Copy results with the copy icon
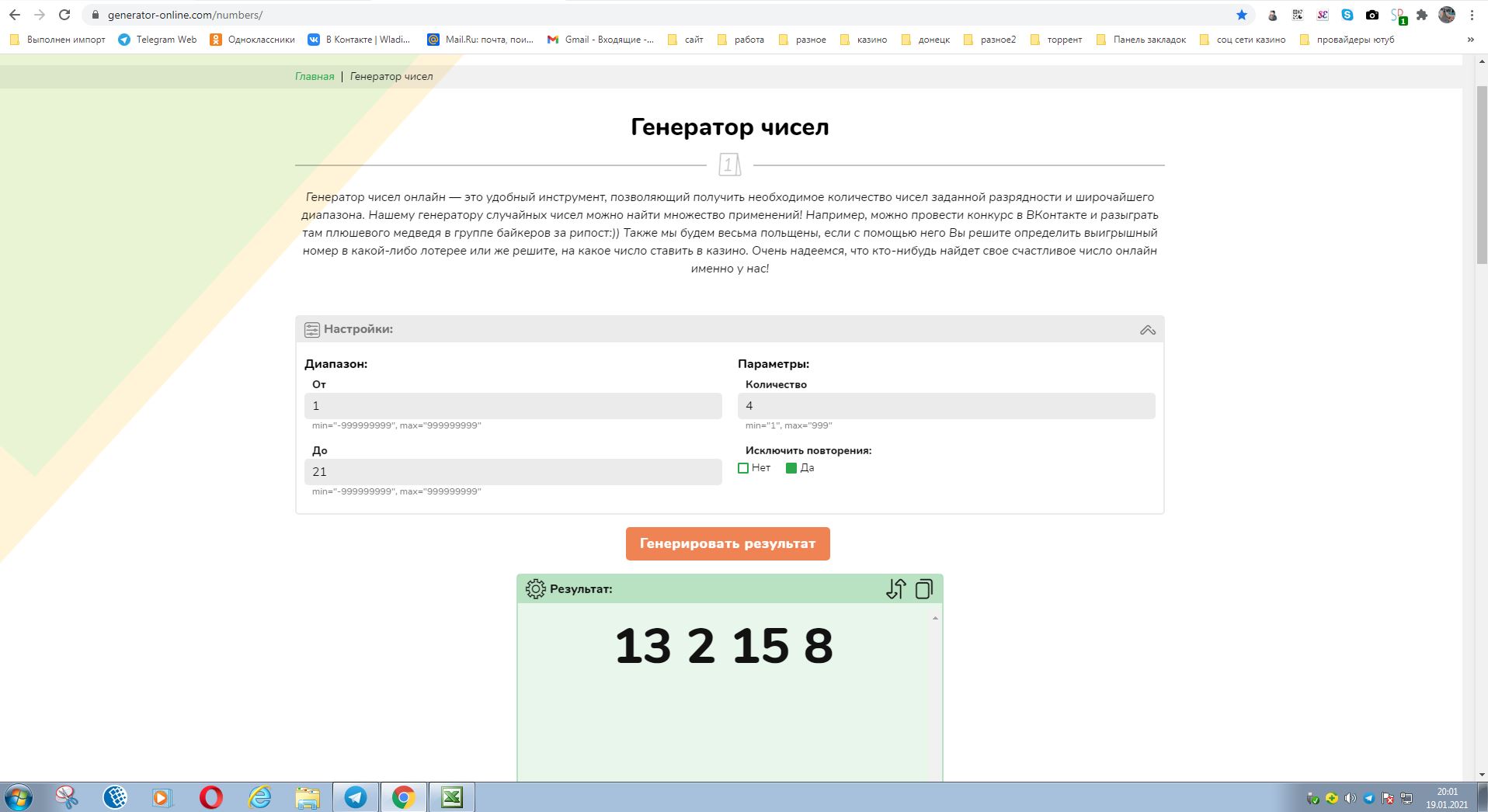This screenshot has width=1488, height=812. tap(923, 589)
